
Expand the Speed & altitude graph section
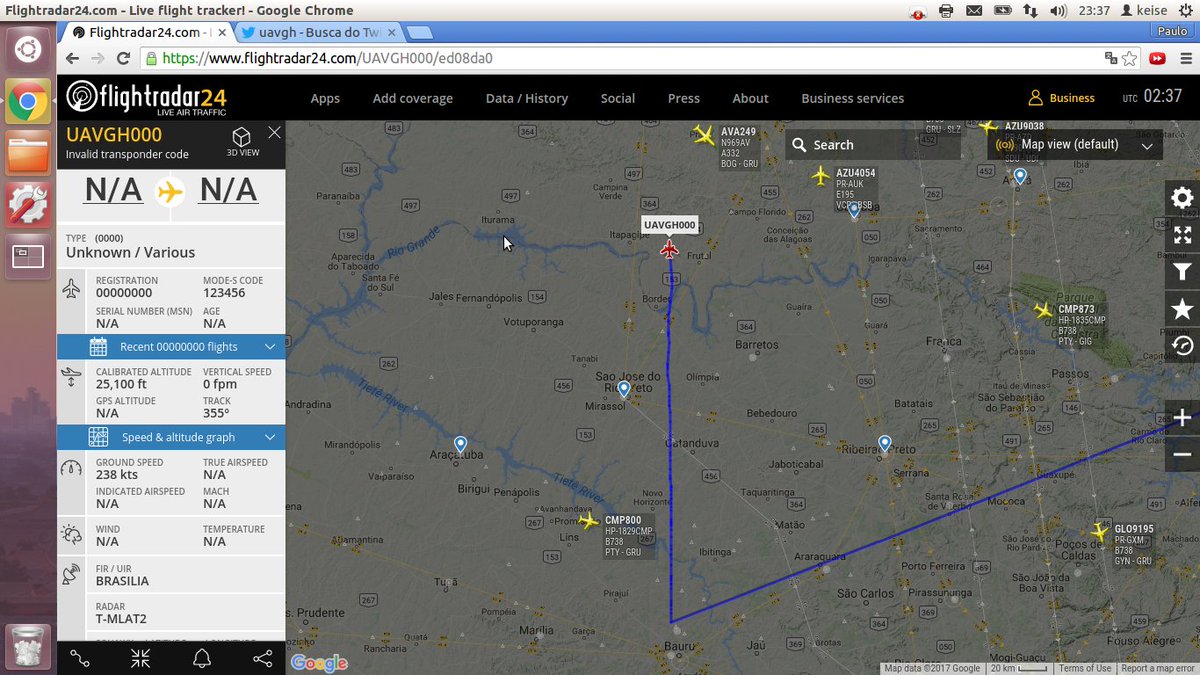pos(171,437)
